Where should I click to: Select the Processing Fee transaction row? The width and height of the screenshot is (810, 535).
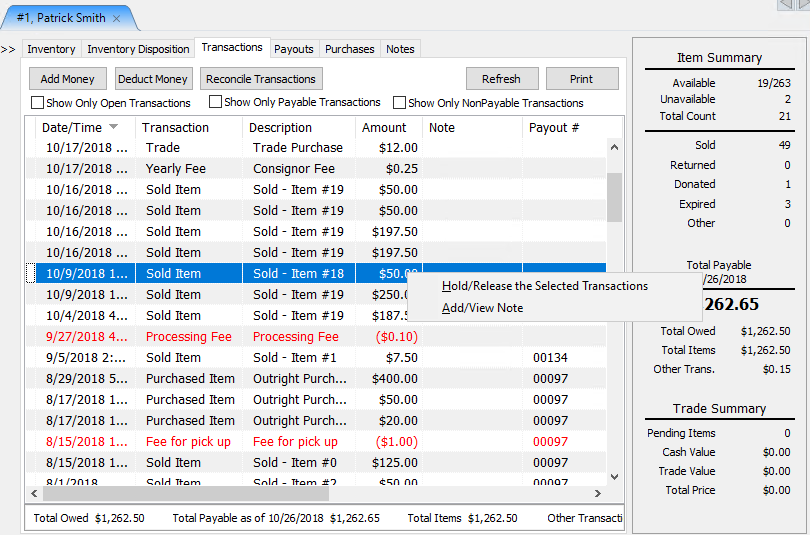316,337
